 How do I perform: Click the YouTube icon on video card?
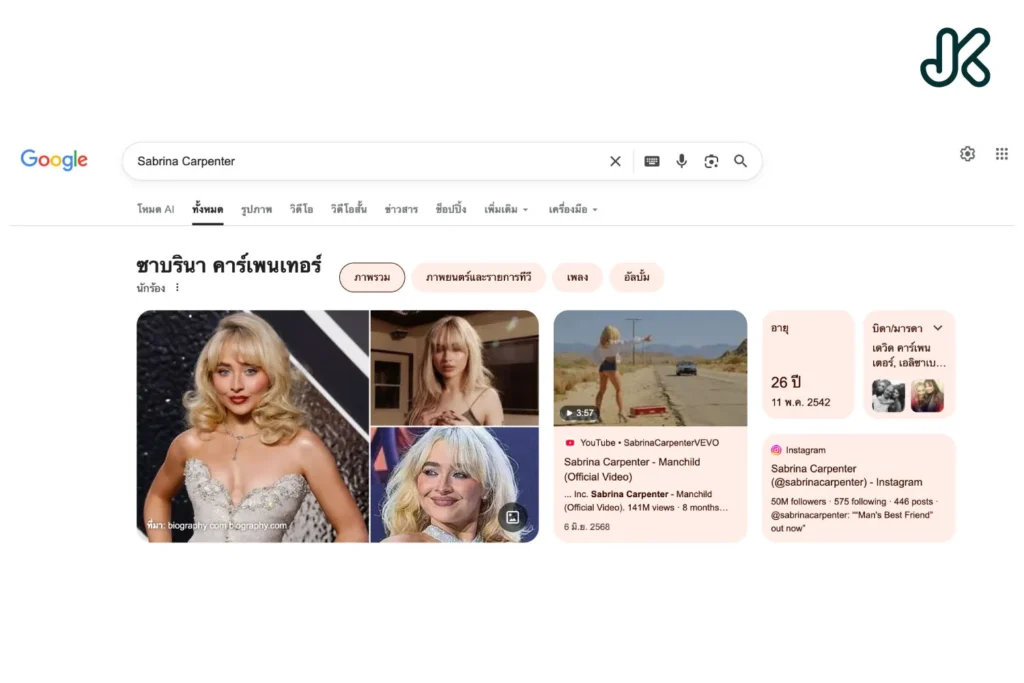point(569,443)
